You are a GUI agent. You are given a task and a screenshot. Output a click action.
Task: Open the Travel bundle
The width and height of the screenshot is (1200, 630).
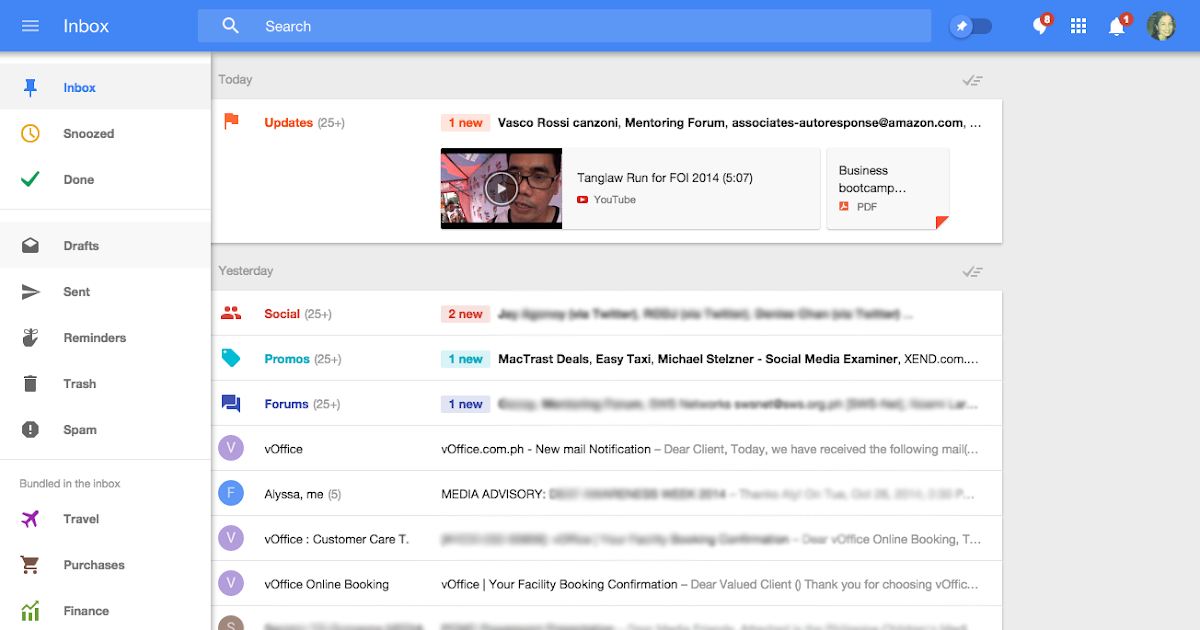click(105, 519)
